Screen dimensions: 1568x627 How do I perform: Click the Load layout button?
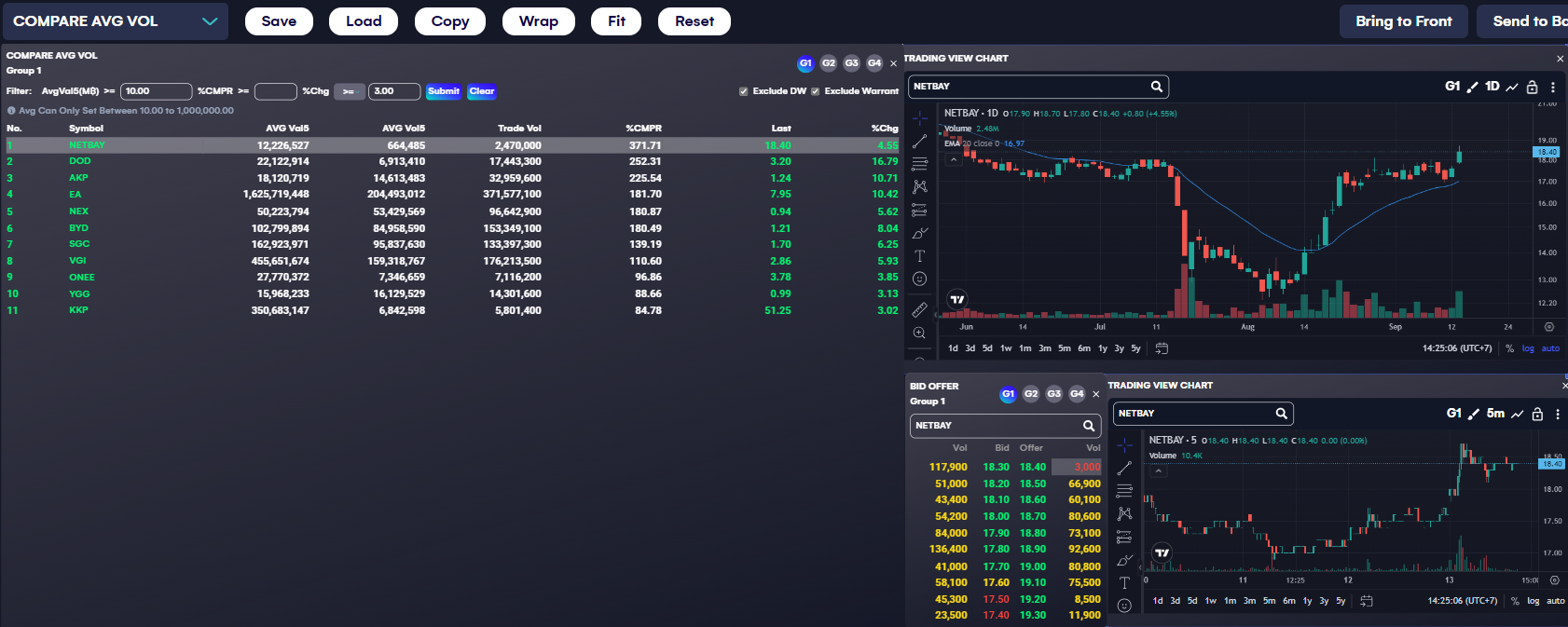click(364, 21)
